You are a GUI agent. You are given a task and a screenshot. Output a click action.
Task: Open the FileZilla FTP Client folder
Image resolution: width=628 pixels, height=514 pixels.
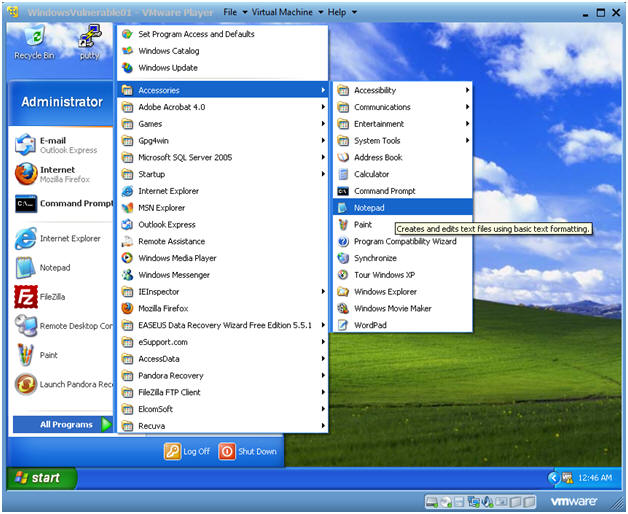pyautogui.click(x=223, y=392)
